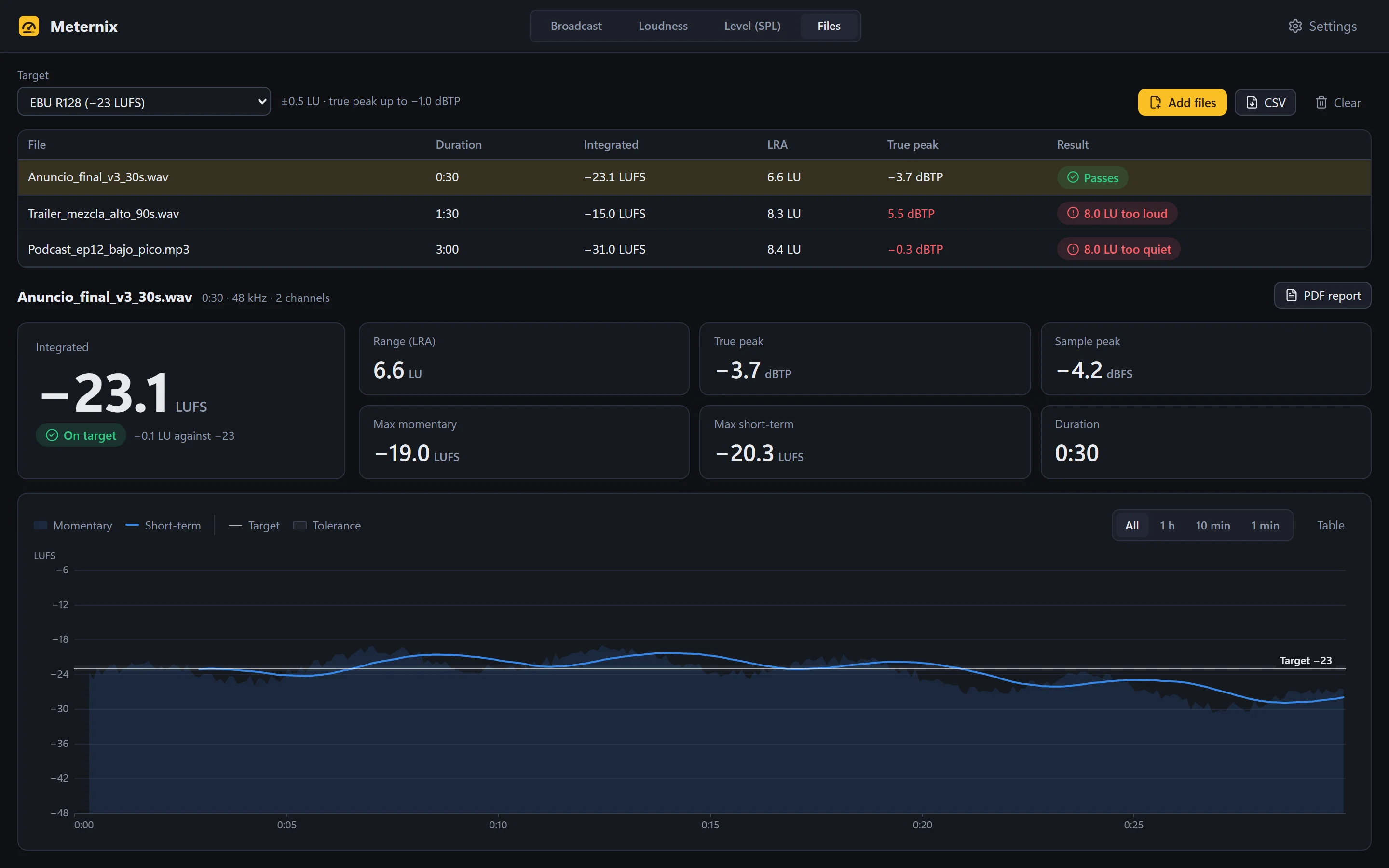Click the Meternix logo icon
Image resolution: width=1389 pixels, height=868 pixels.
point(29,27)
